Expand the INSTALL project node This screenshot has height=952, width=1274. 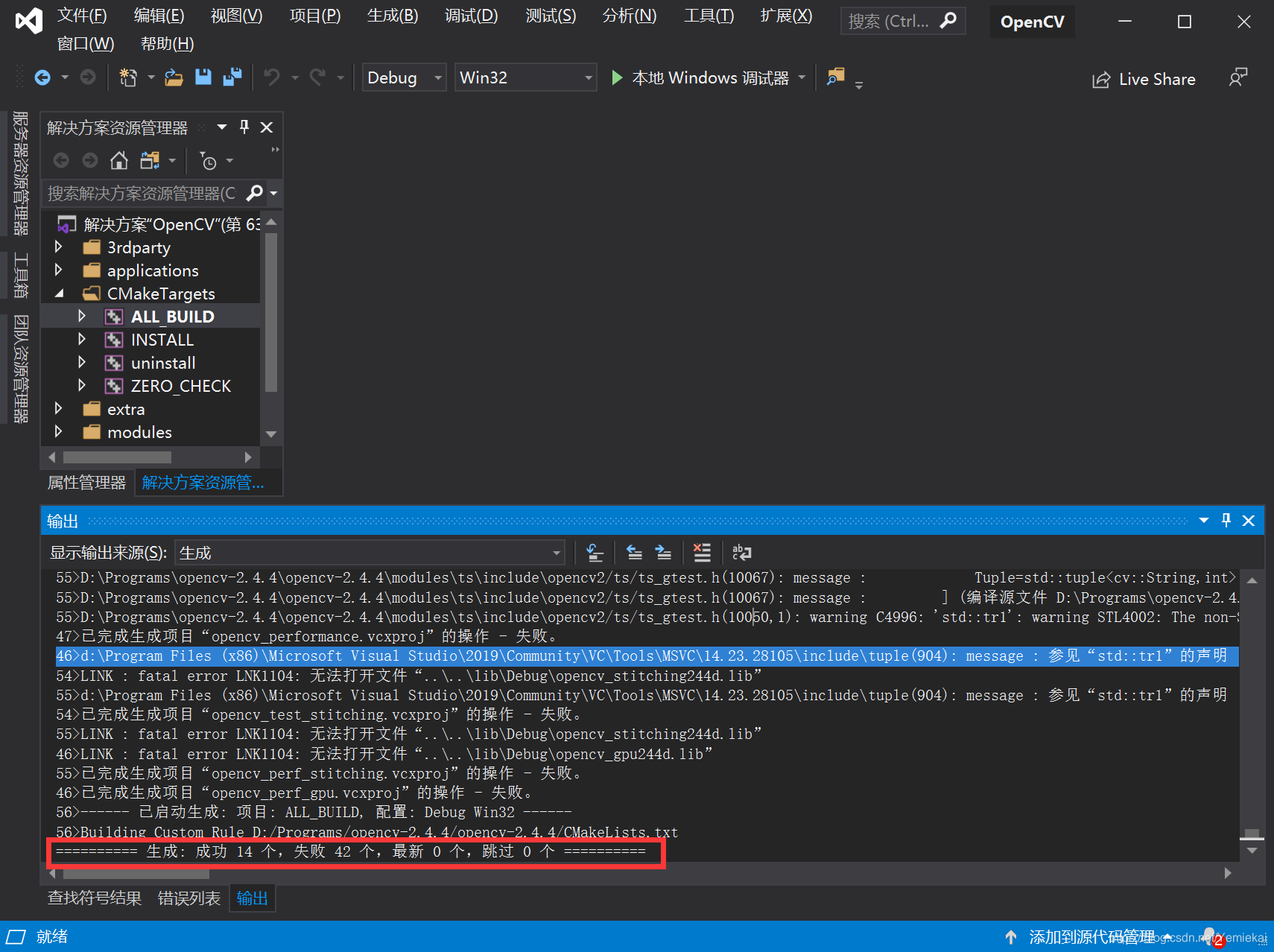82,339
